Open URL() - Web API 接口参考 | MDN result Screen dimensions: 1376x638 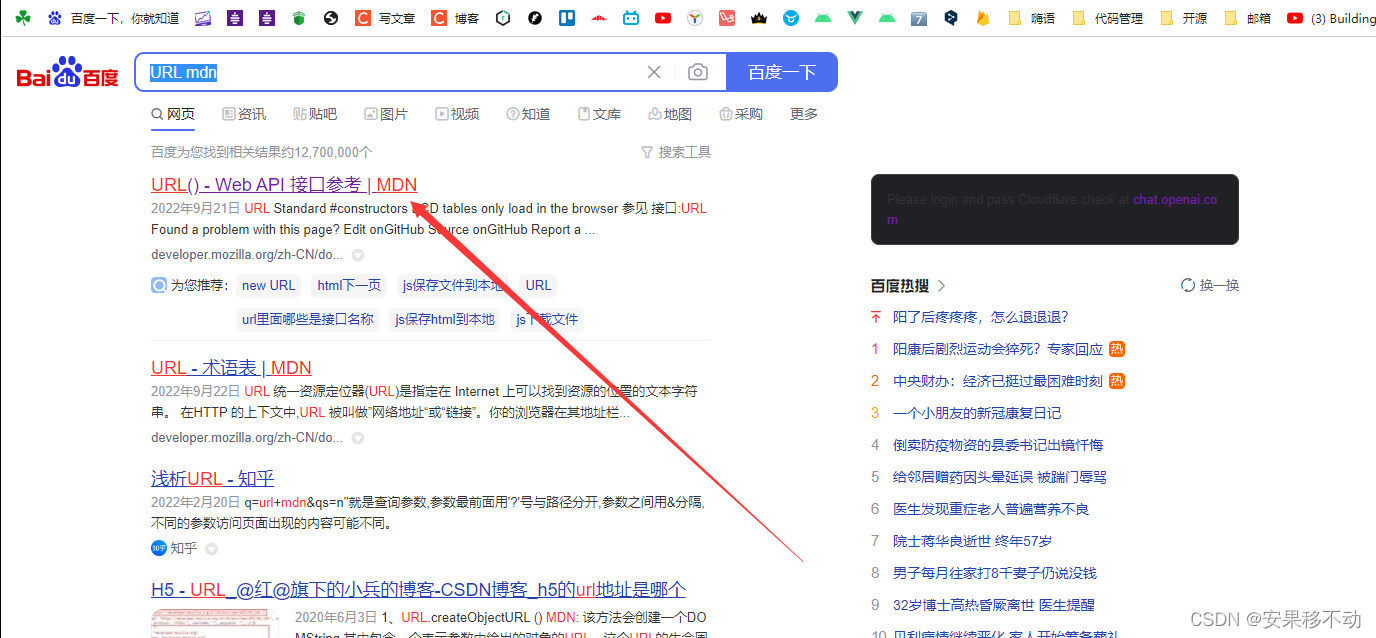point(284,184)
